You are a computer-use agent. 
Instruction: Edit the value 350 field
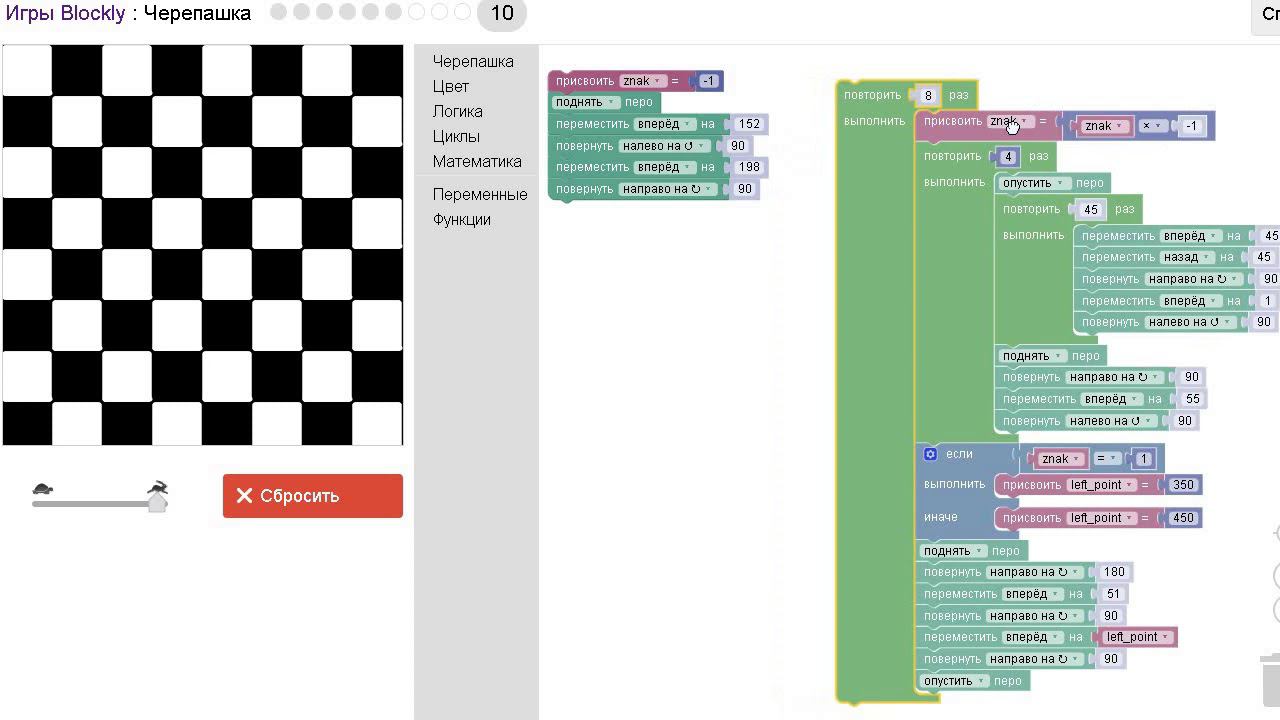pyautogui.click(x=1183, y=485)
